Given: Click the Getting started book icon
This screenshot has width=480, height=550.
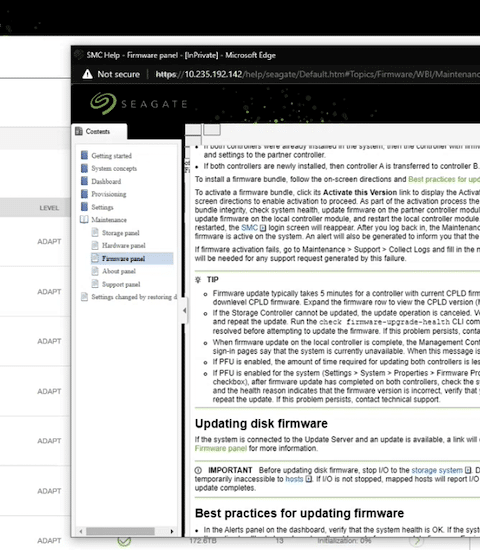Looking at the screenshot, I should [x=84, y=155].
